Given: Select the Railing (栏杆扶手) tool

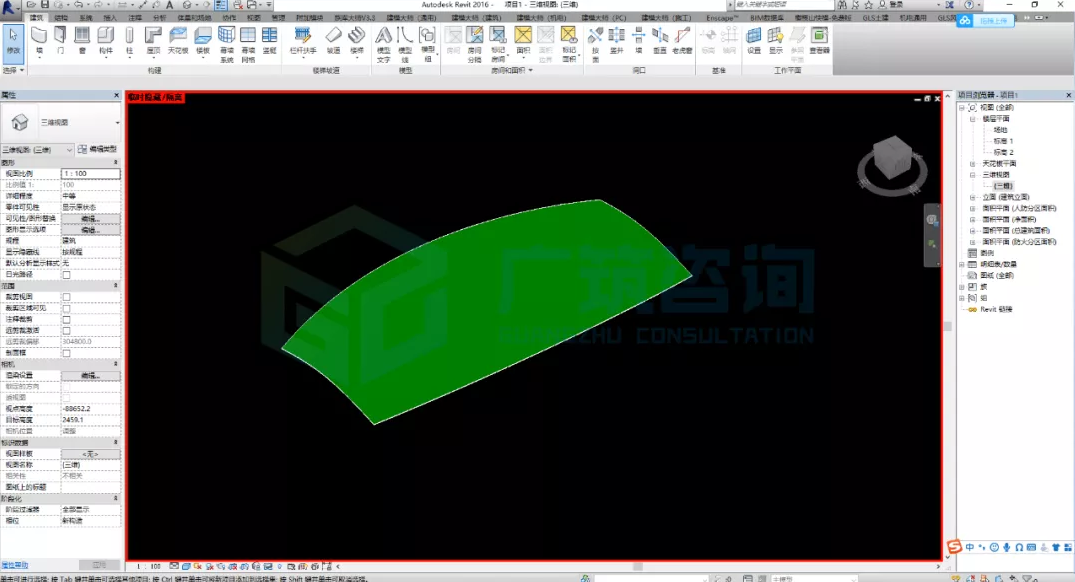Looking at the screenshot, I should (303, 40).
